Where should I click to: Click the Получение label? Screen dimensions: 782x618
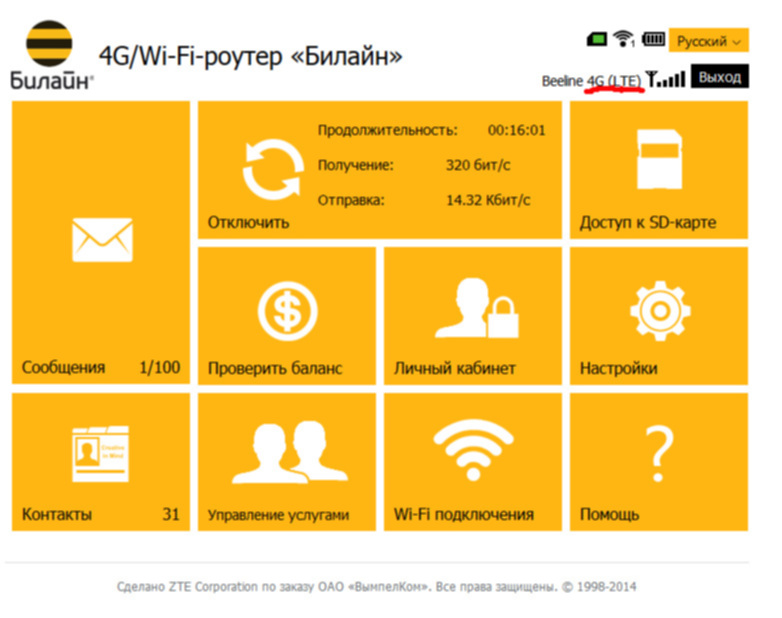tap(356, 165)
